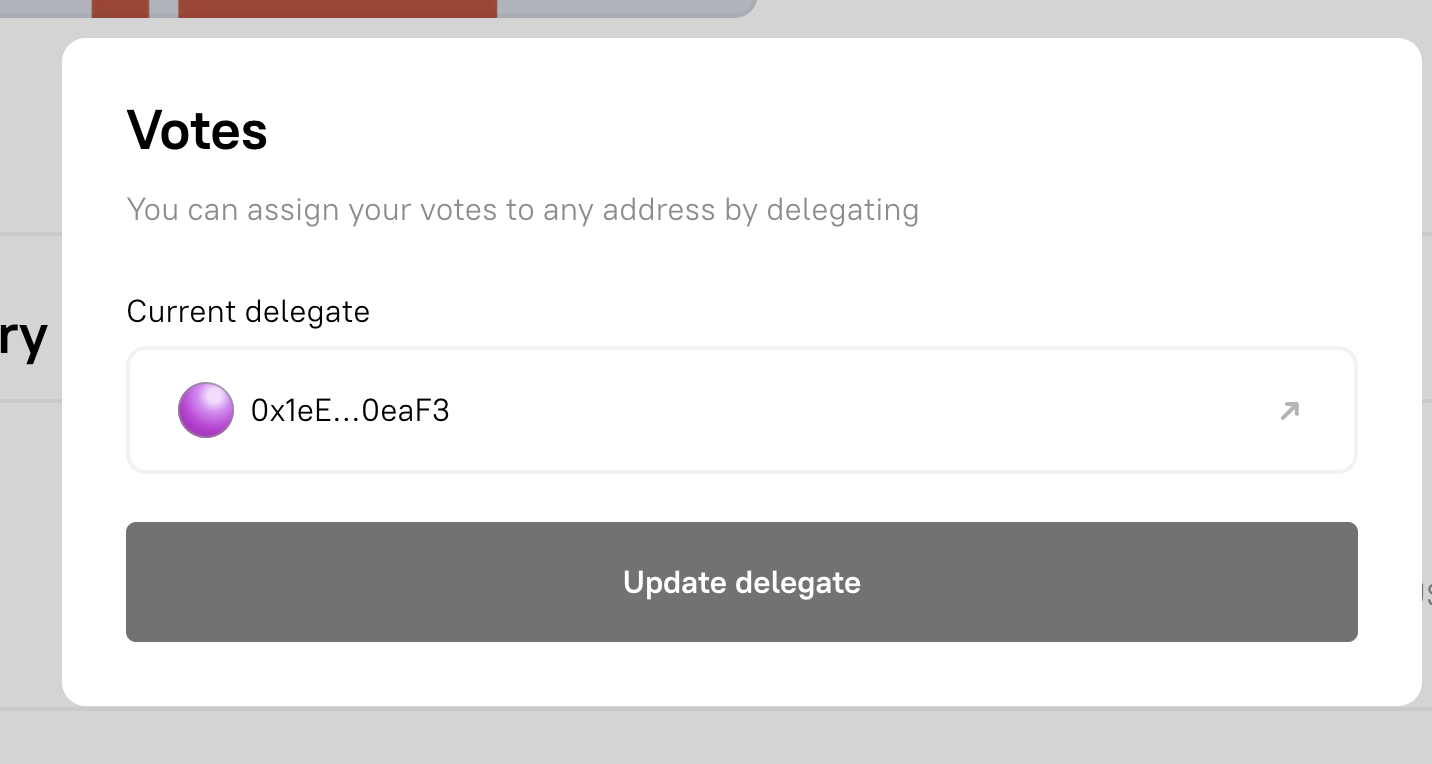1432x764 pixels.
Task: Click the partially visible 'ry' heading on the left
Action: pos(22,337)
